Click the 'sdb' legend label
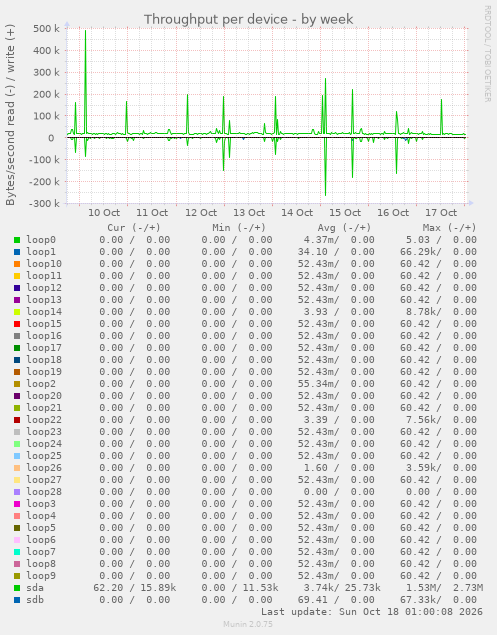497x635 pixels. click(x=35, y=600)
